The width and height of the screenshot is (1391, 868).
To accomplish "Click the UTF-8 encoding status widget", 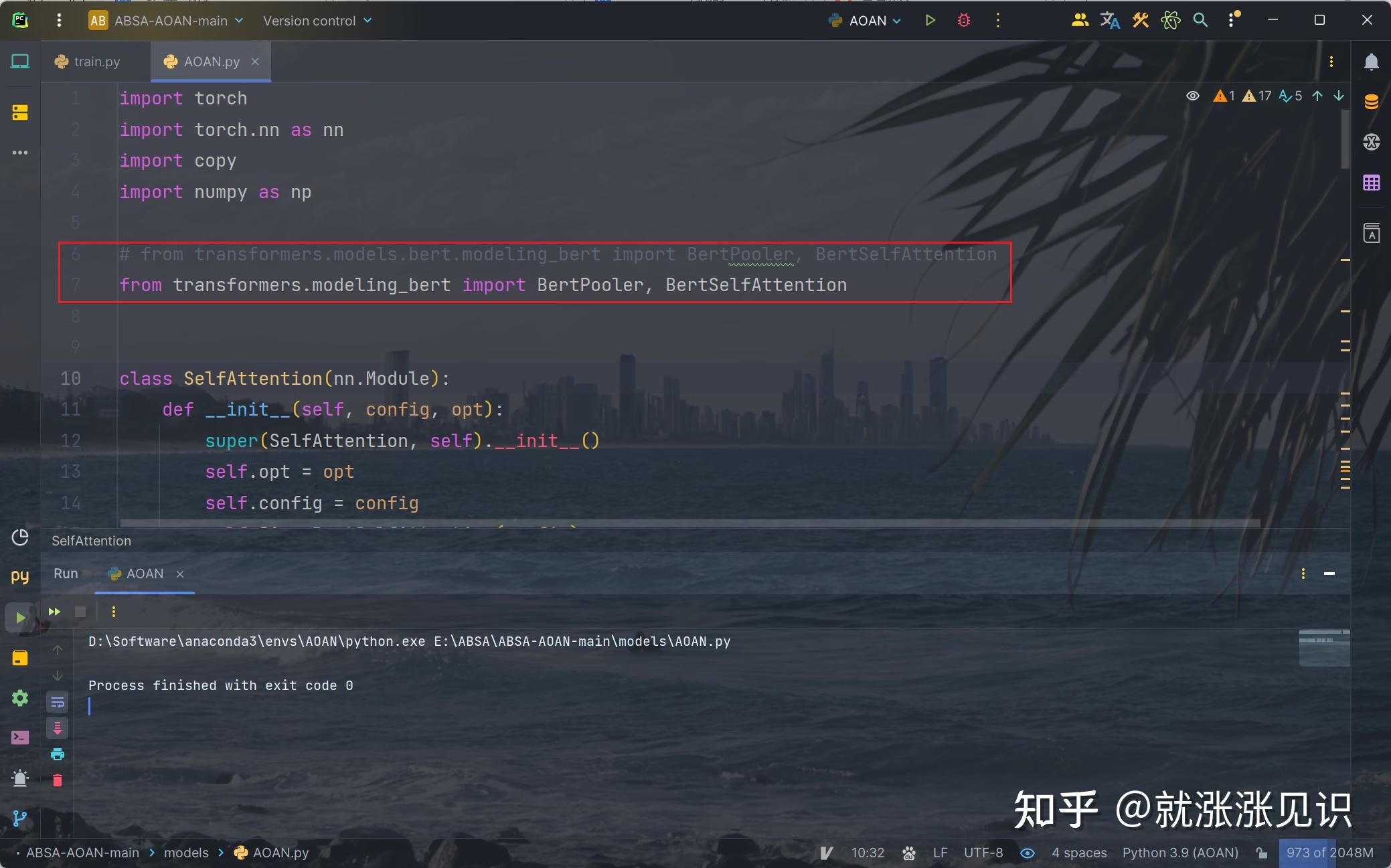I will [983, 853].
